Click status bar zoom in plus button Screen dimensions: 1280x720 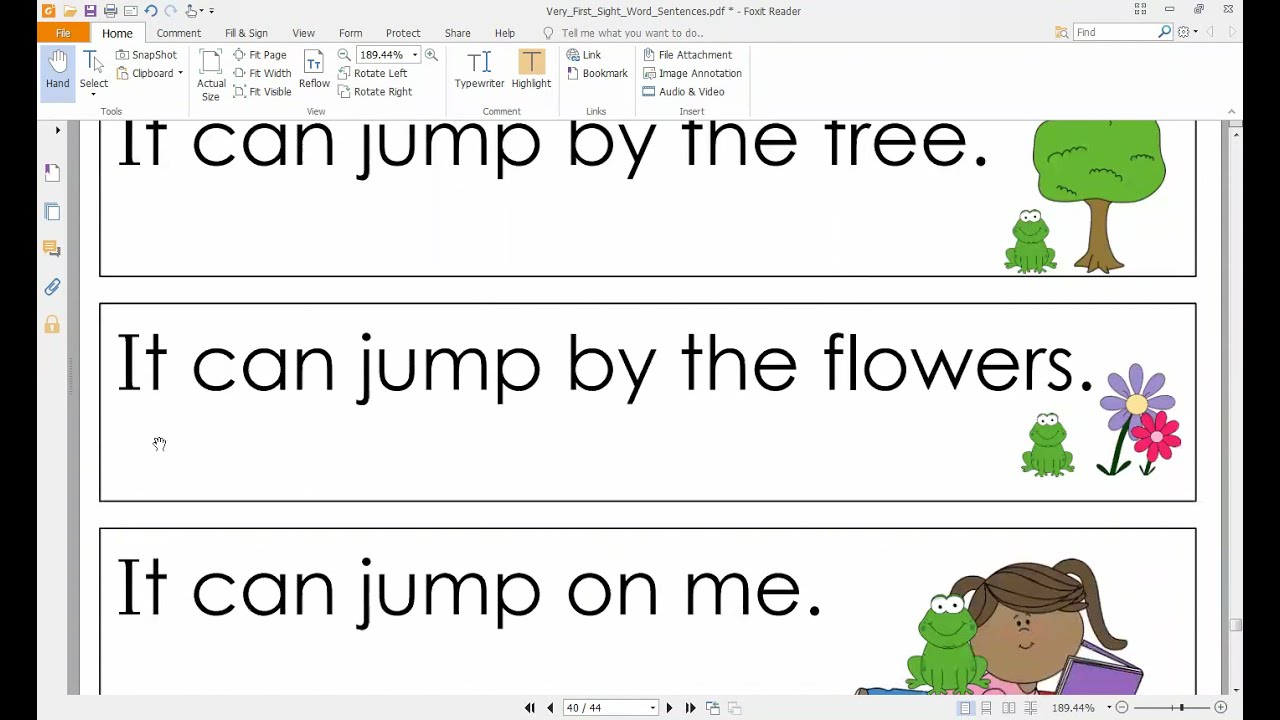pos(1220,708)
